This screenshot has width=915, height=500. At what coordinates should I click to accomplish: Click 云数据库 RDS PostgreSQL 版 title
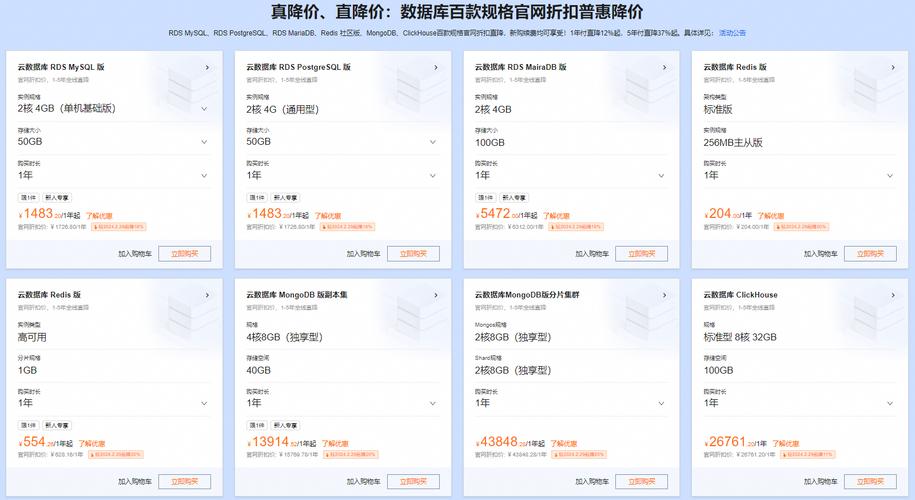click(x=298, y=67)
